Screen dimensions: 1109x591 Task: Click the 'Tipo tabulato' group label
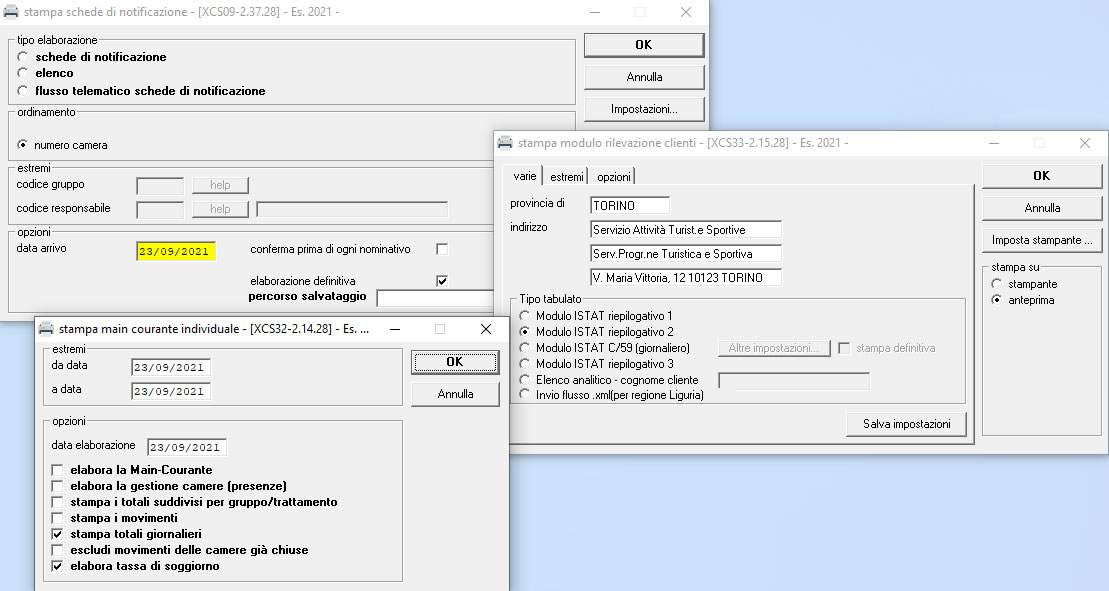tap(550, 299)
